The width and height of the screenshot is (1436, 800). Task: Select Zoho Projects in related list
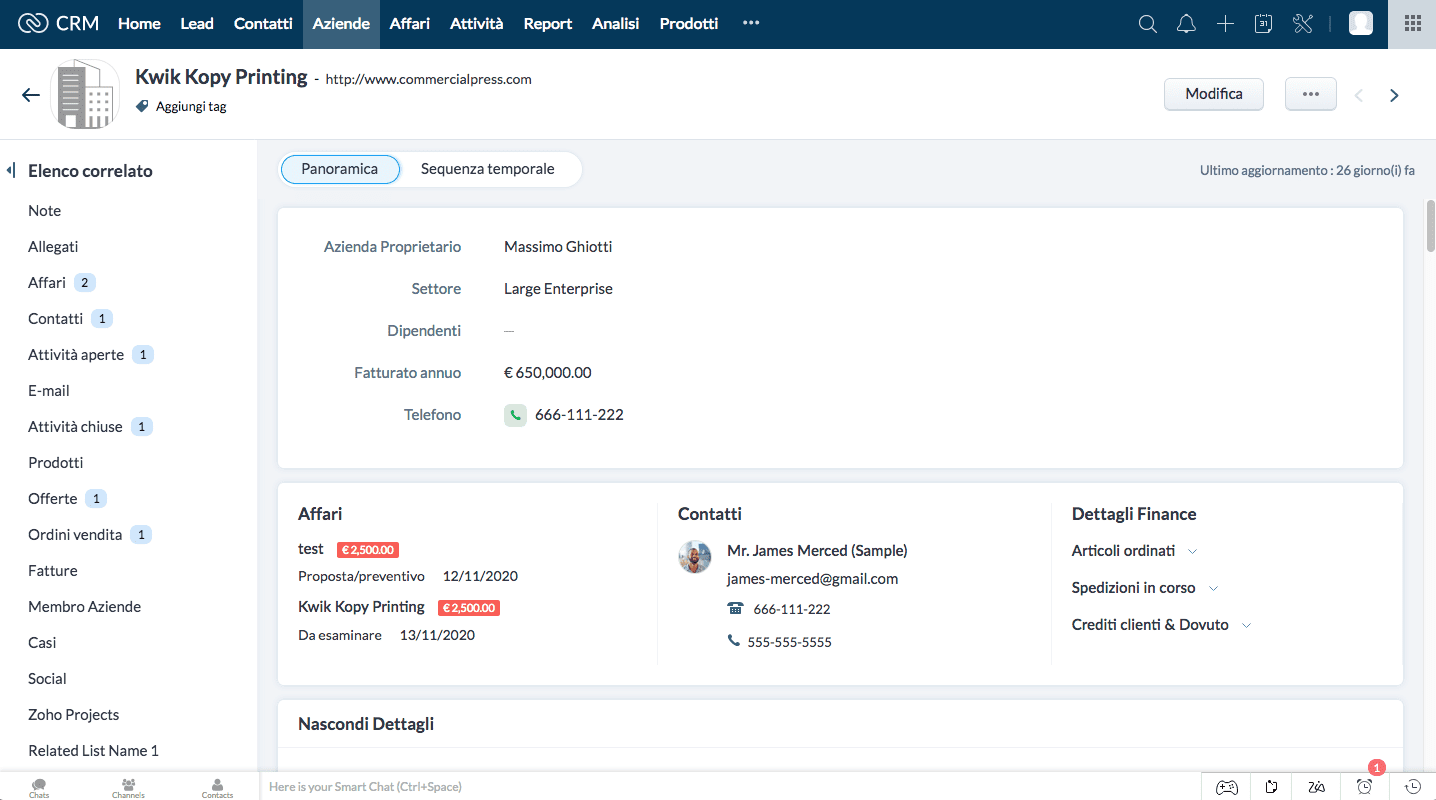click(74, 715)
